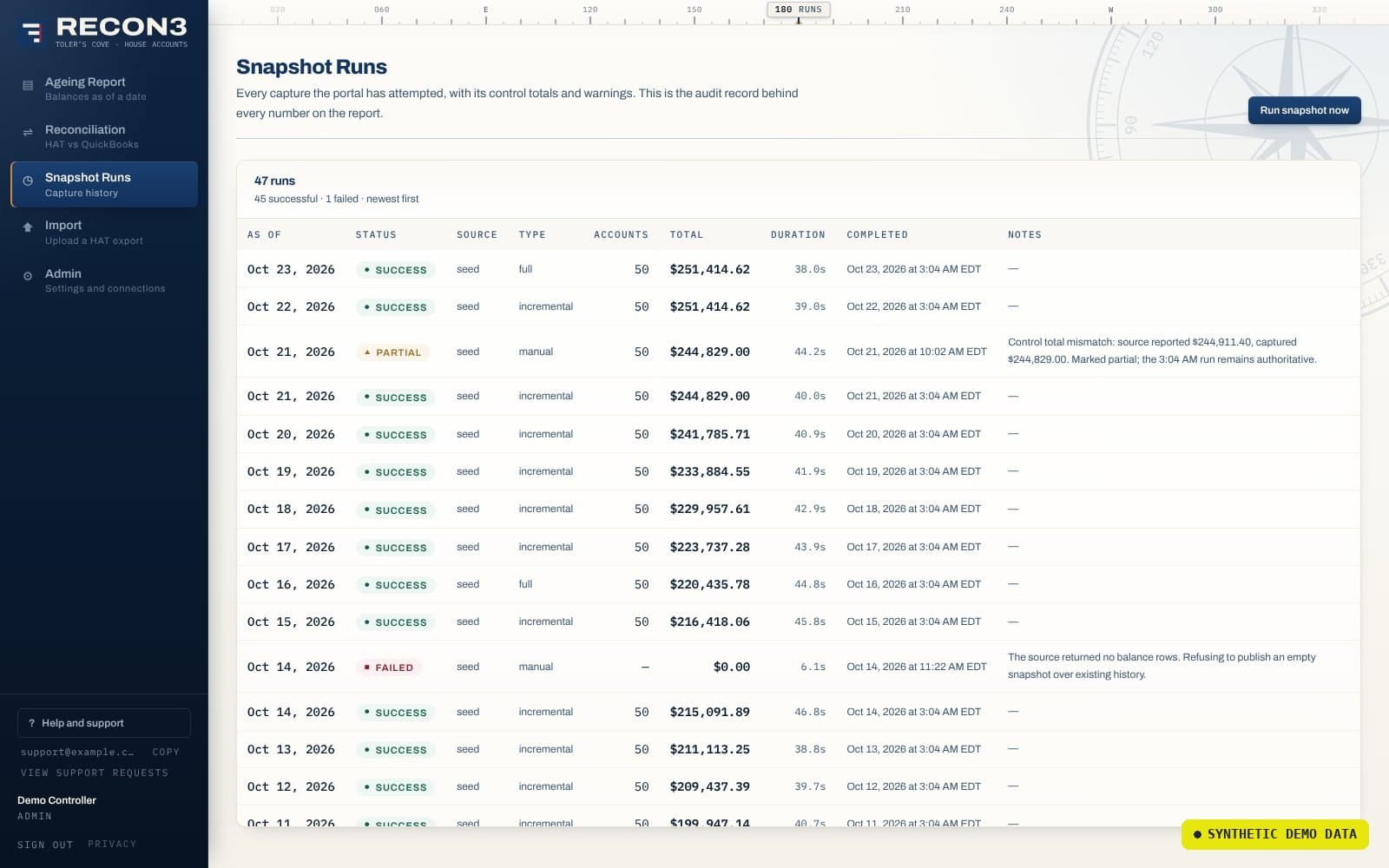This screenshot has width=1389, height=868.
Task: Click the Snapshot Runs page heading
Action: tap(312, 67)
